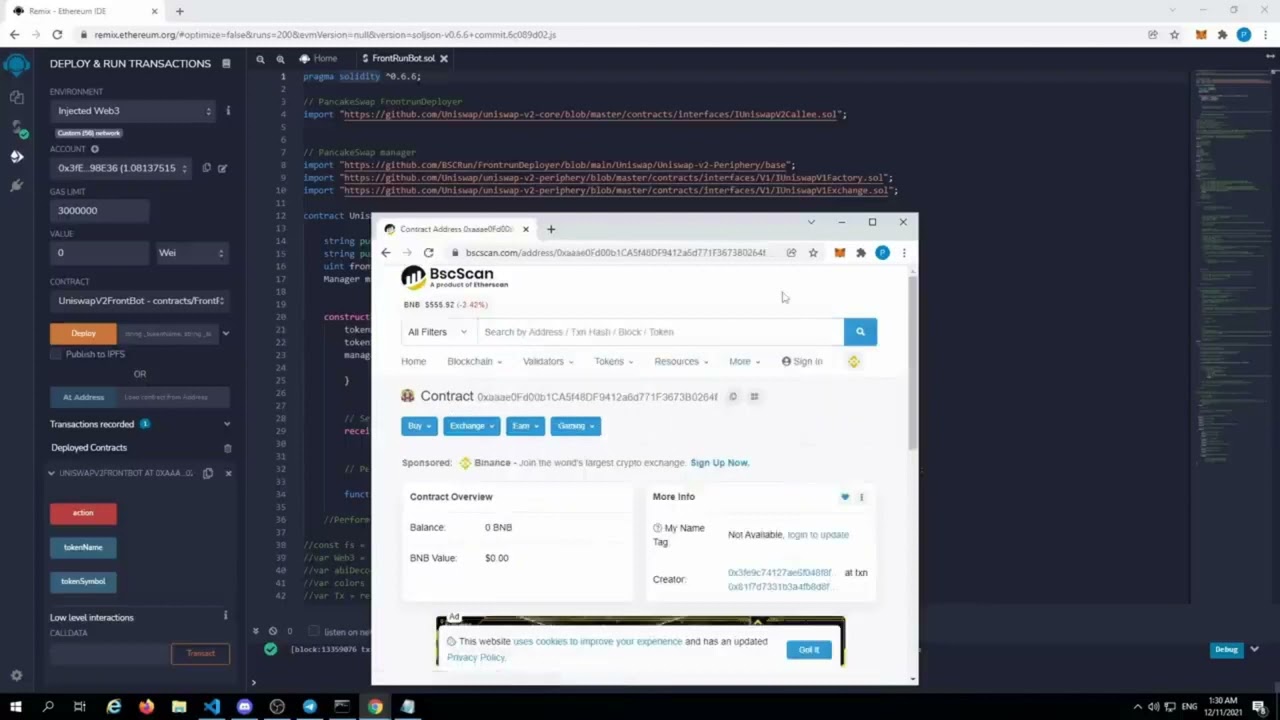Expand Deploy constructor parameters chevron
Screen dimensions: 1280x720
point(225,333)
